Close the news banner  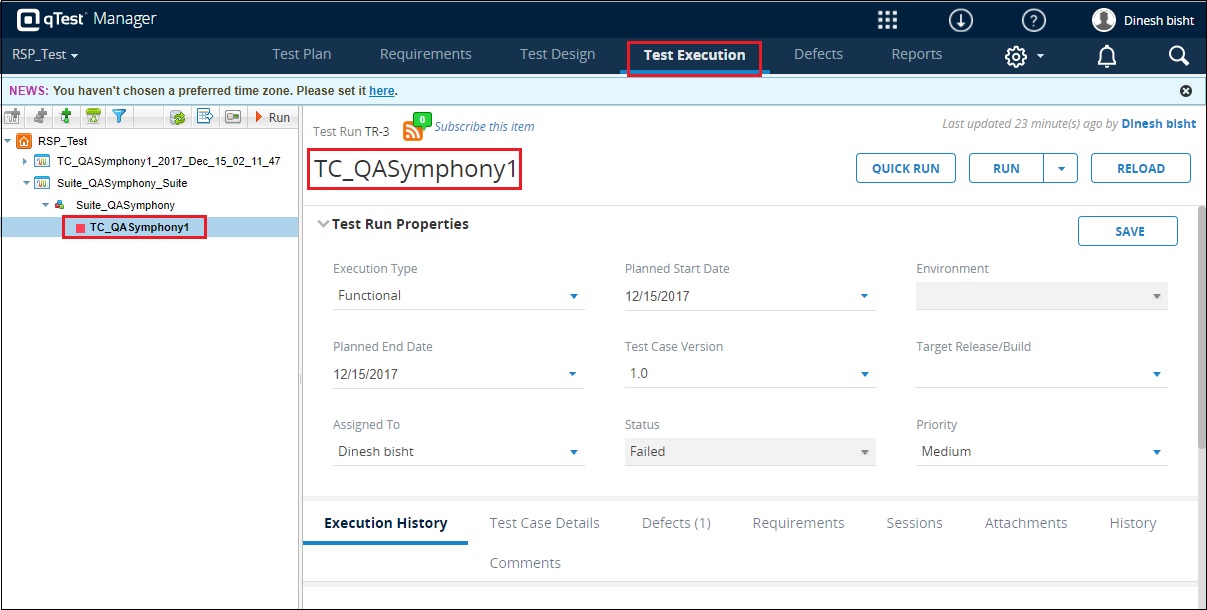(x=1186, y=90)
